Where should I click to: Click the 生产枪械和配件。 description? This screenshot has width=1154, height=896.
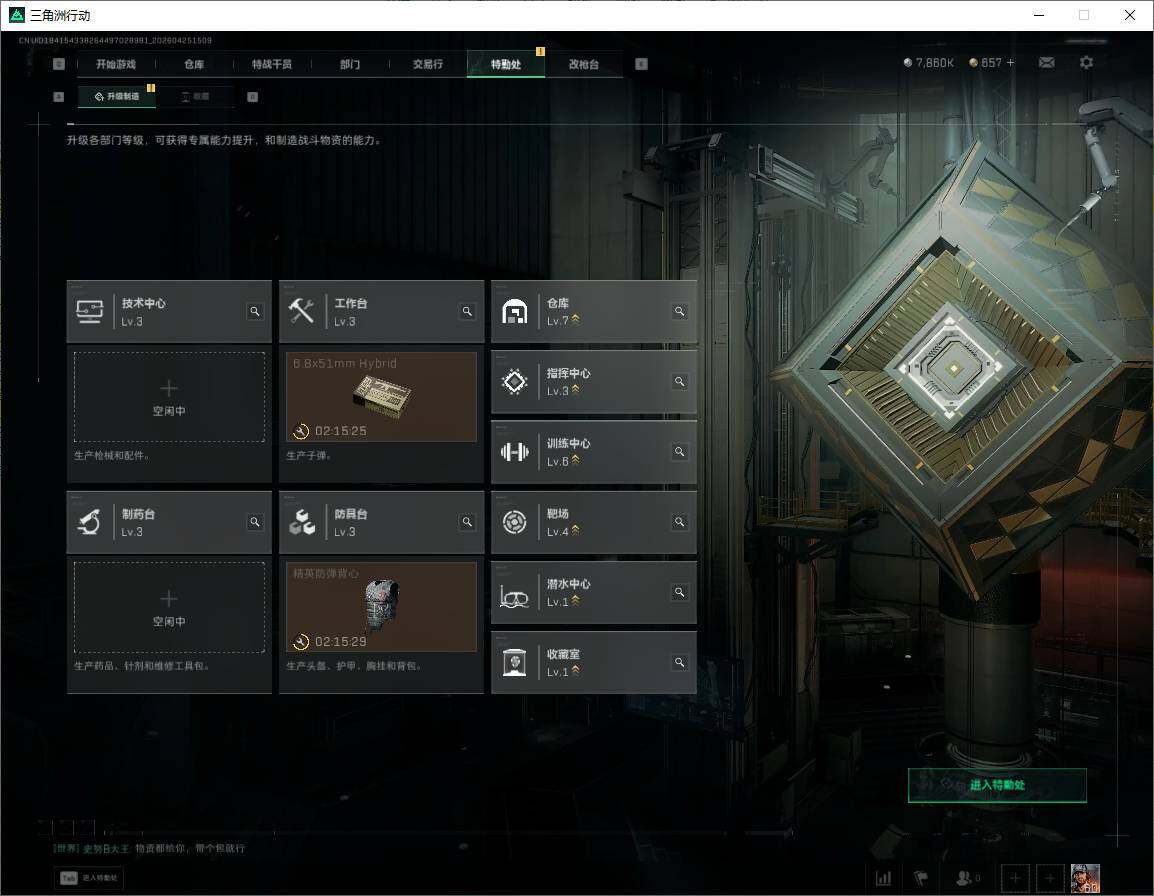(x=112, y=456)
